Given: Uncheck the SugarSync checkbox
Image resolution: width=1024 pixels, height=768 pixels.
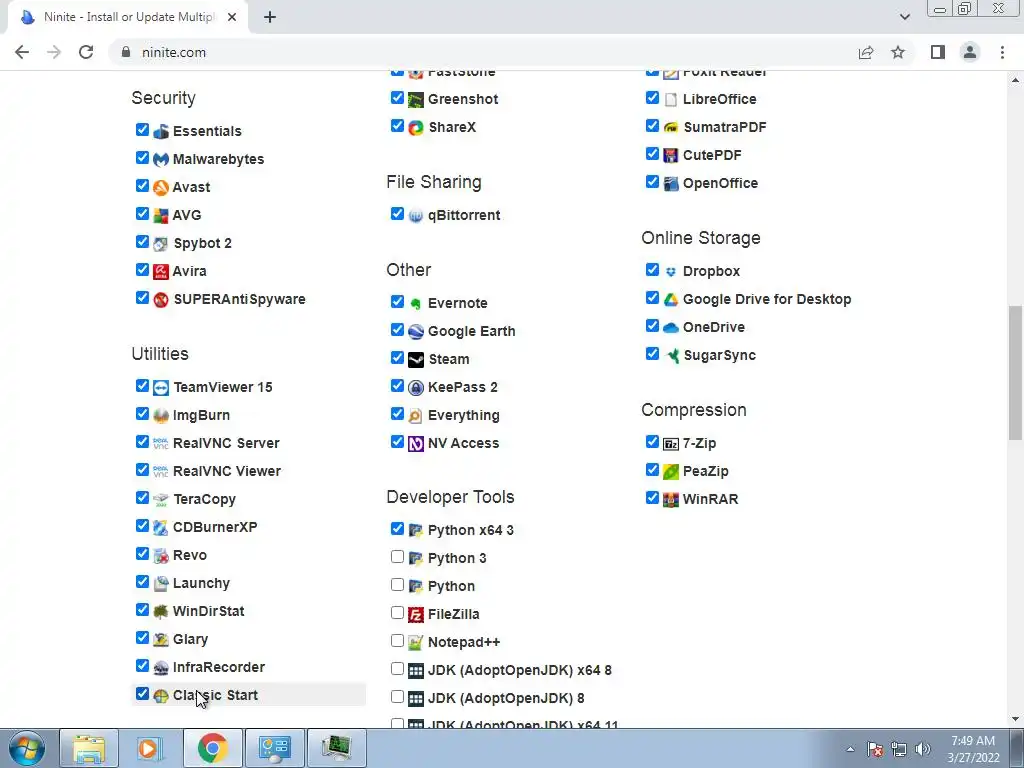Looking at the screenshot, I should point(652,353).
